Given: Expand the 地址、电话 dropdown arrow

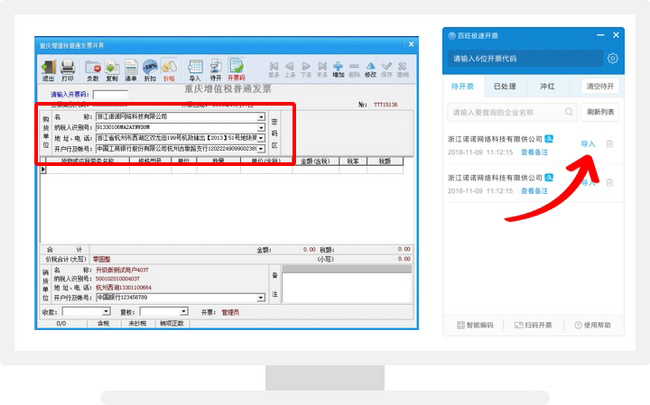Looking at the screenshot, I should click(x=261, y=139).
